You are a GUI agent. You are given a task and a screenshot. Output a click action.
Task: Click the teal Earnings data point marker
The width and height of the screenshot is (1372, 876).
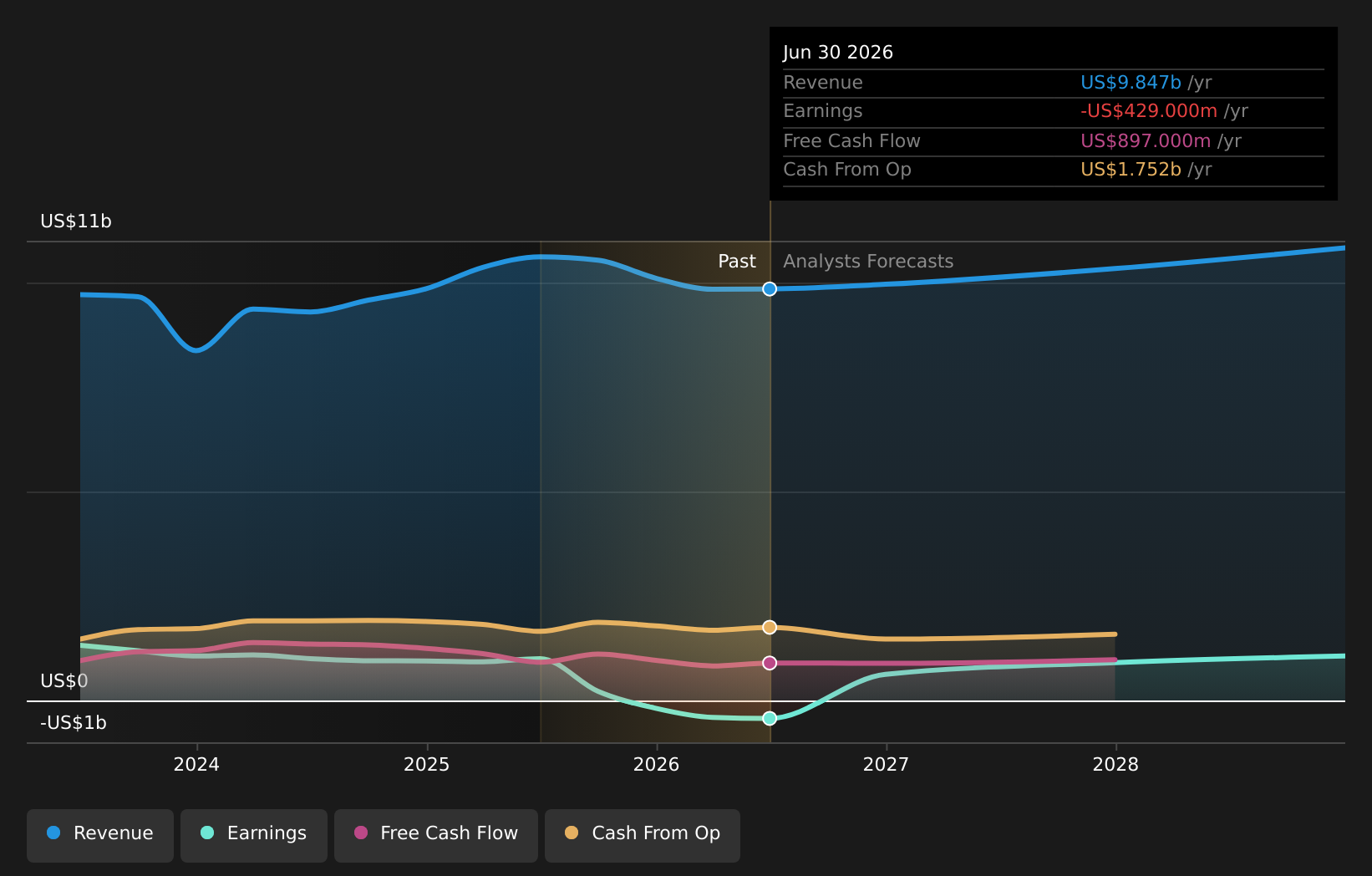(770, 718)
